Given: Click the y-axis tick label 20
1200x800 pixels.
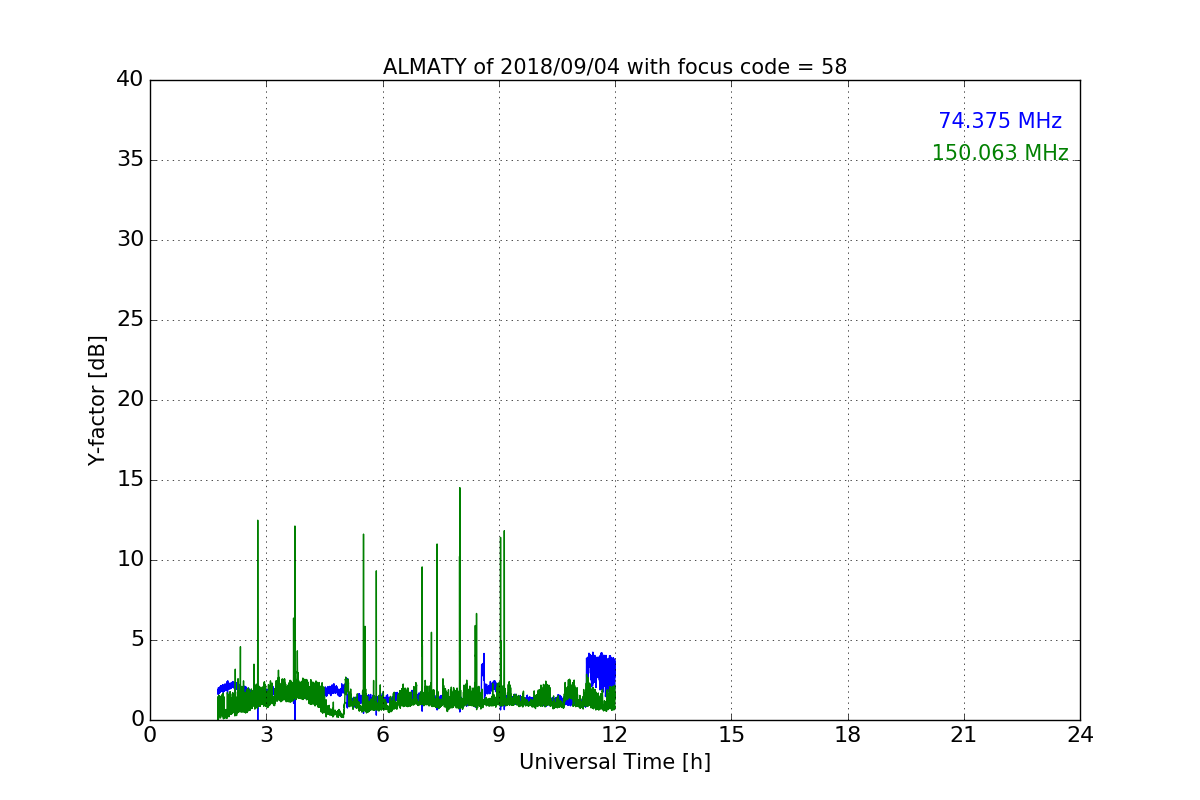Looking at the screenshot, I should tap(130, 400).
